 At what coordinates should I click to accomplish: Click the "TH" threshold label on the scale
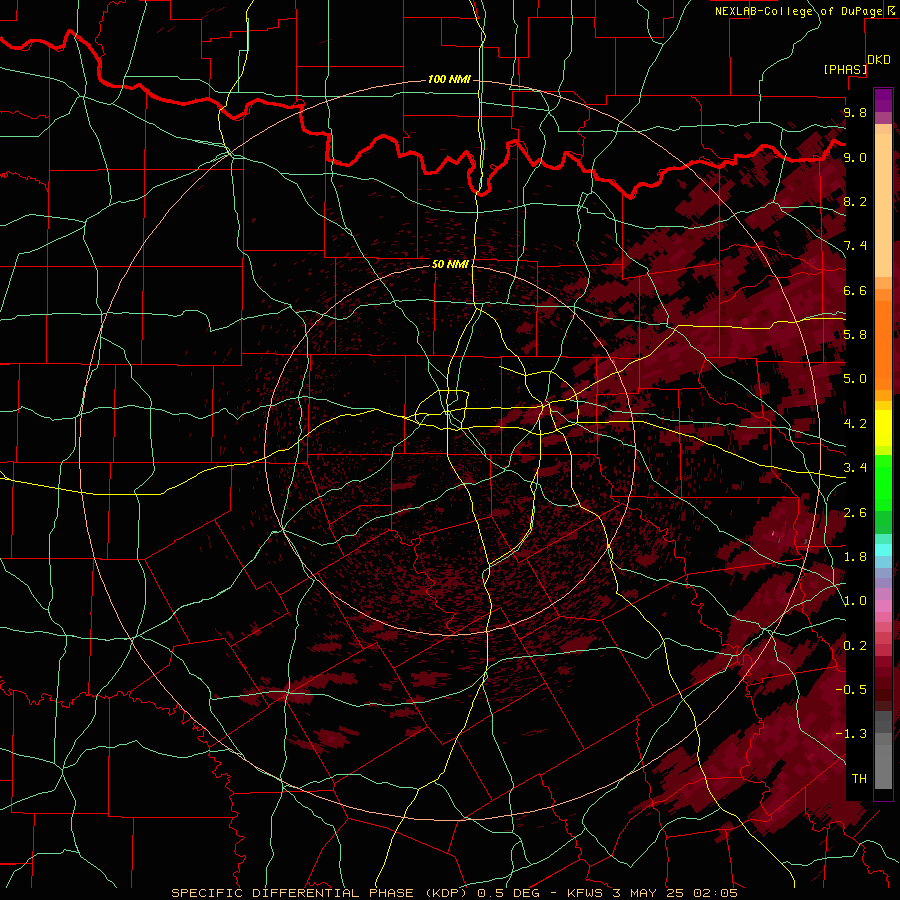(859, 778)
